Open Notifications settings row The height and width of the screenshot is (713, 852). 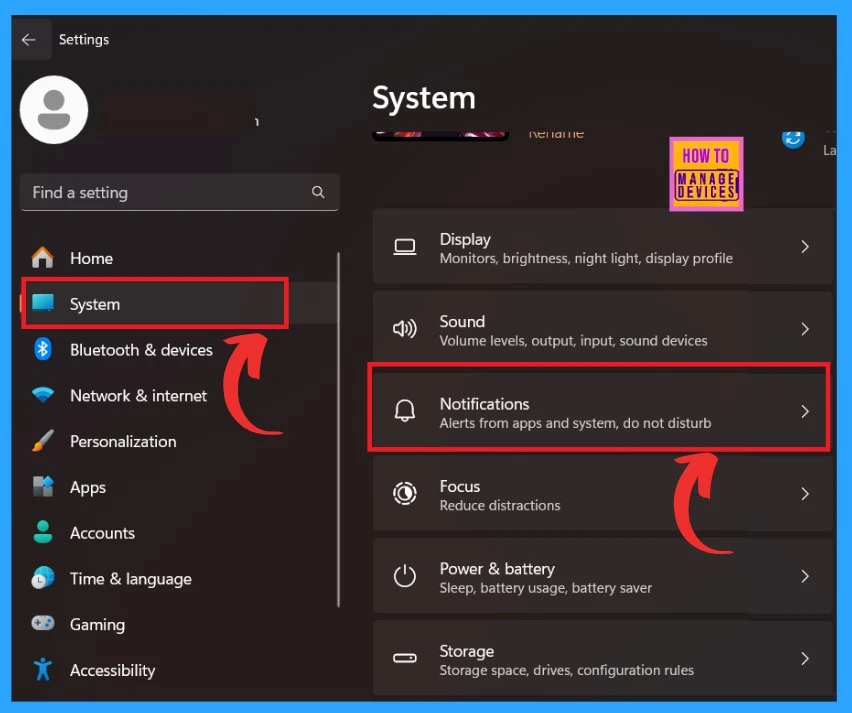click(603, 411)
